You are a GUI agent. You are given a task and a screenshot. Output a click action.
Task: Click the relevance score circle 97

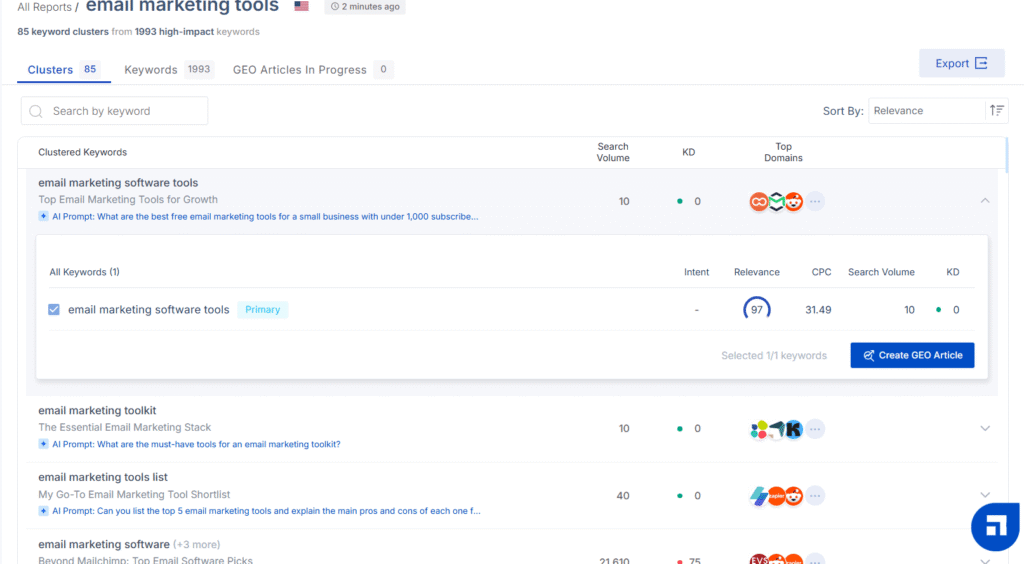[x=757, y=309]
